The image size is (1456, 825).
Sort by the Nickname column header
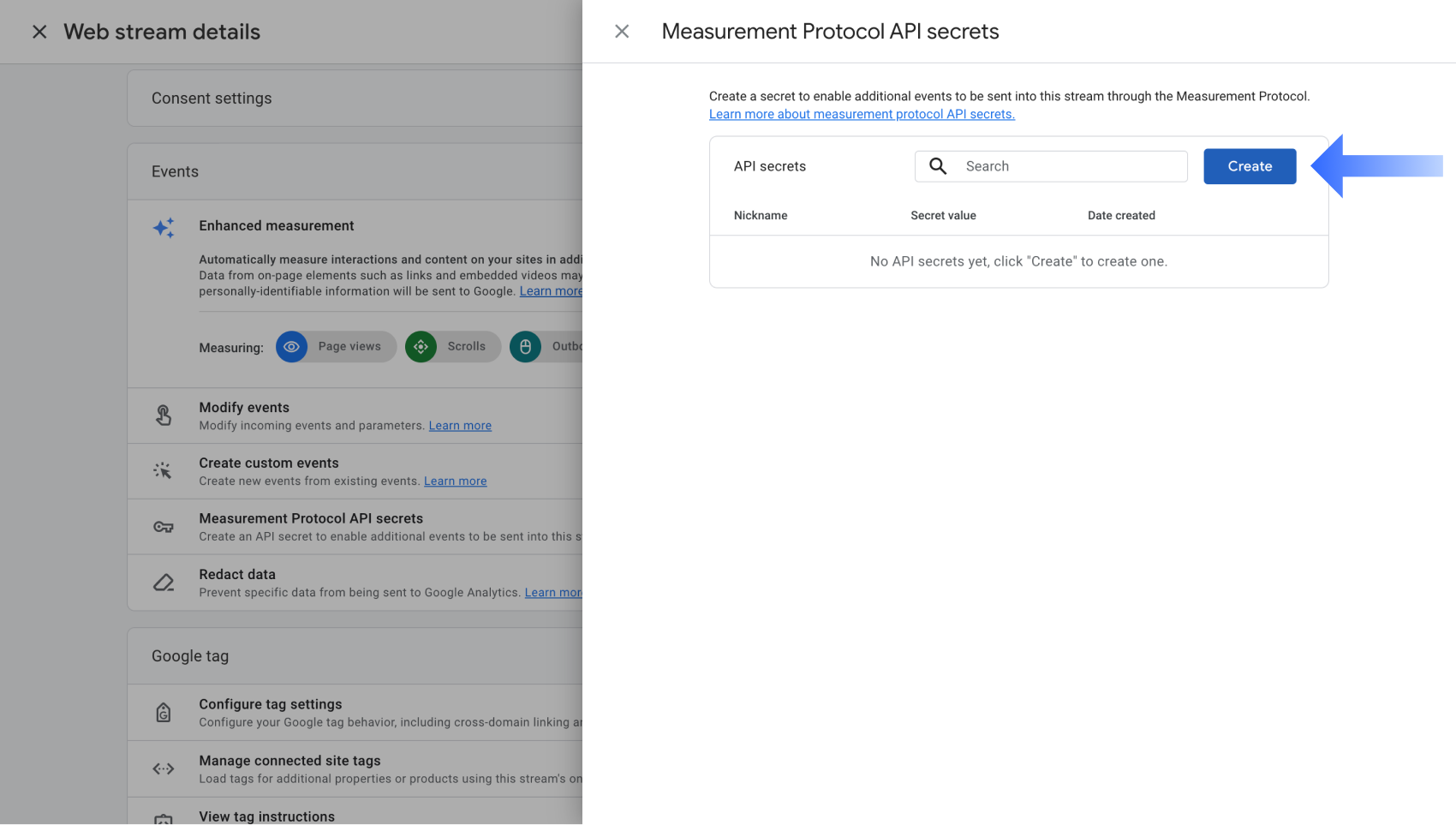click(761, 216)
